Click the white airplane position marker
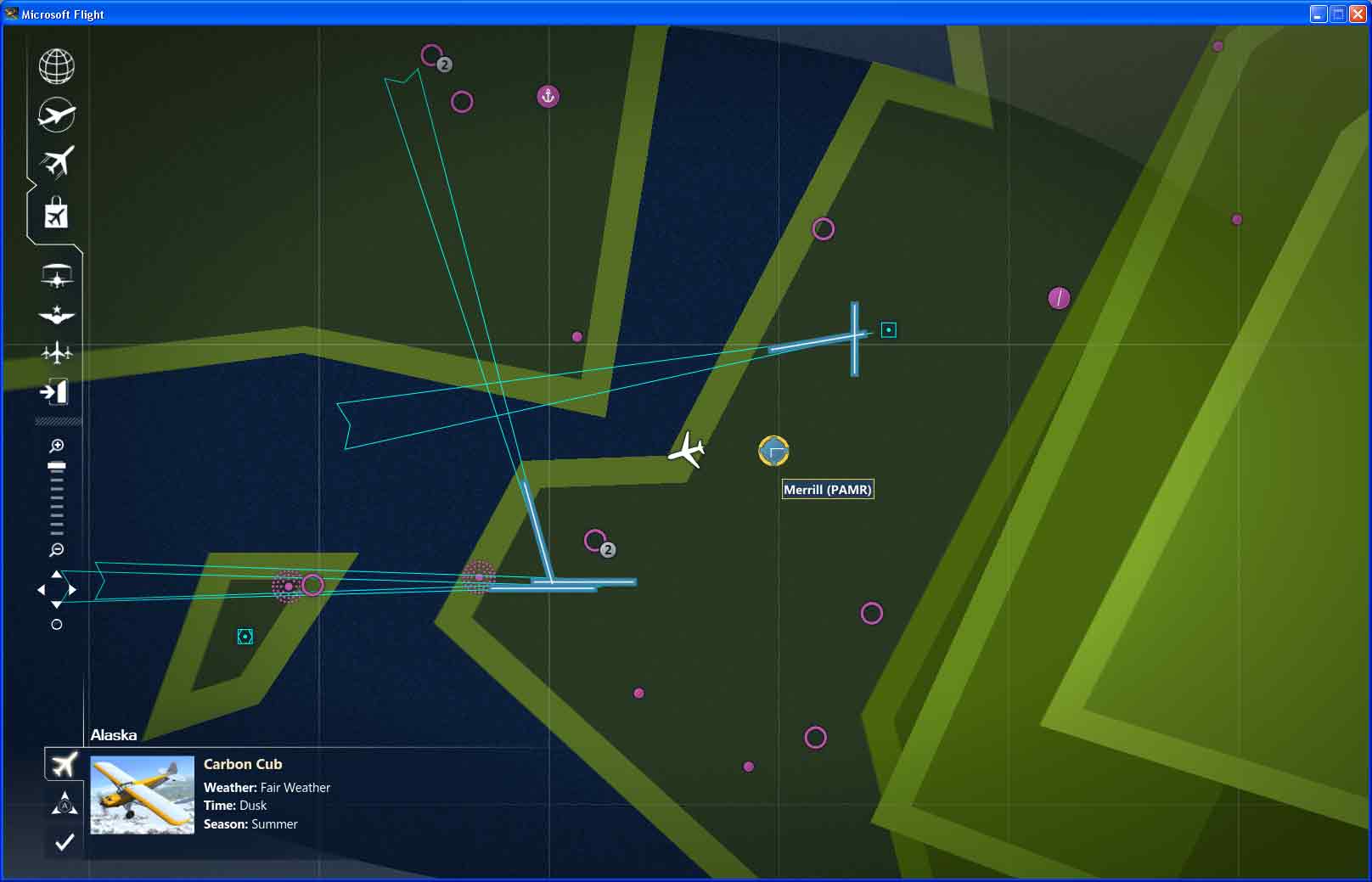 687,450
